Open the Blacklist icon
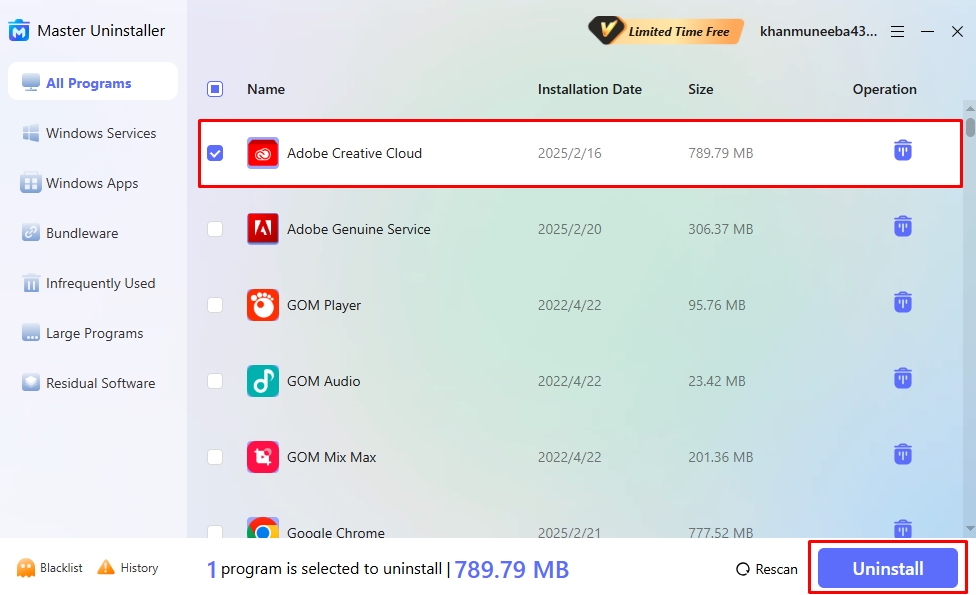This screenshot has height=595, width=976. pos(26,568)
